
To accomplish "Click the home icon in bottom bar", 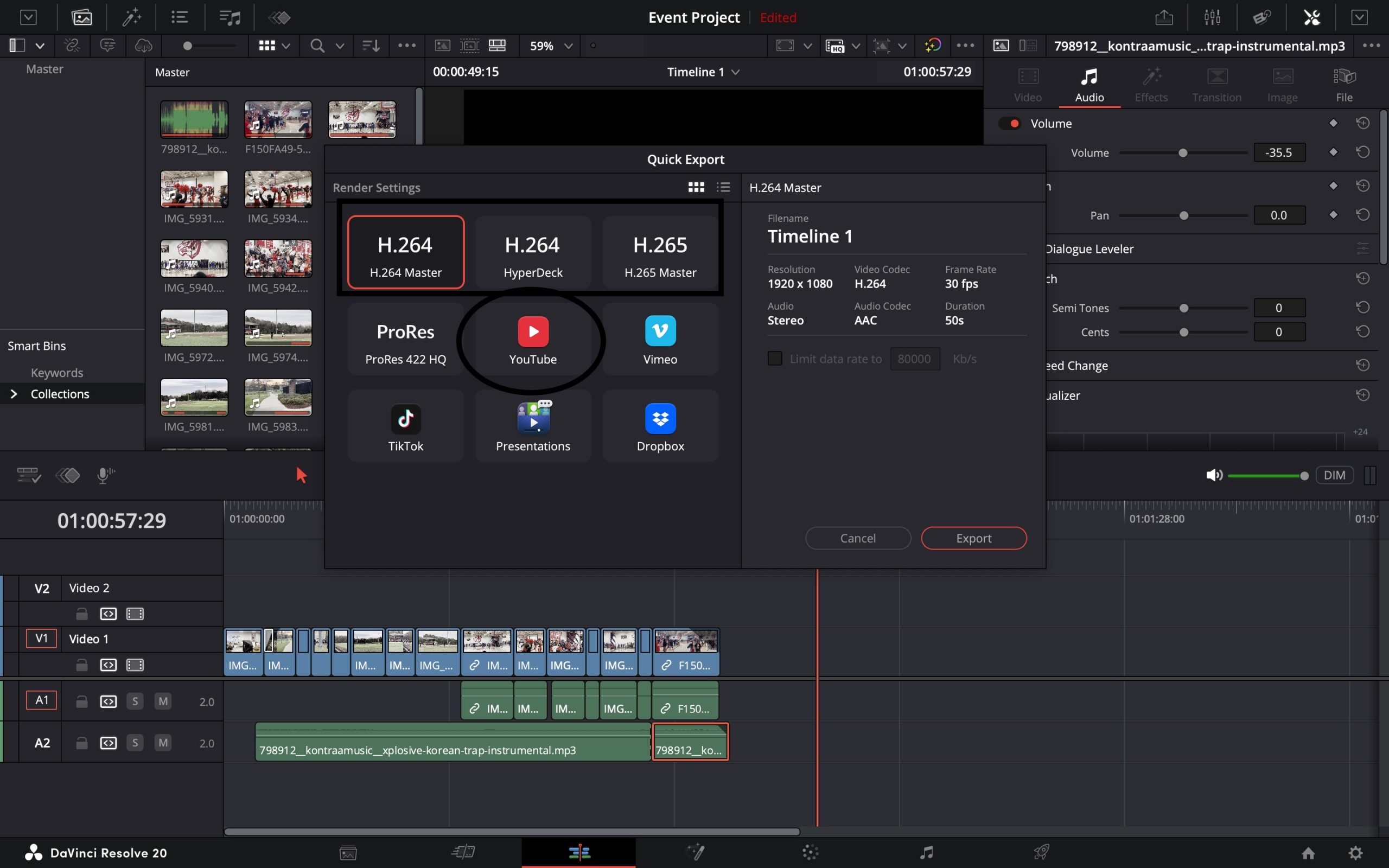I will click(1308, 853).
